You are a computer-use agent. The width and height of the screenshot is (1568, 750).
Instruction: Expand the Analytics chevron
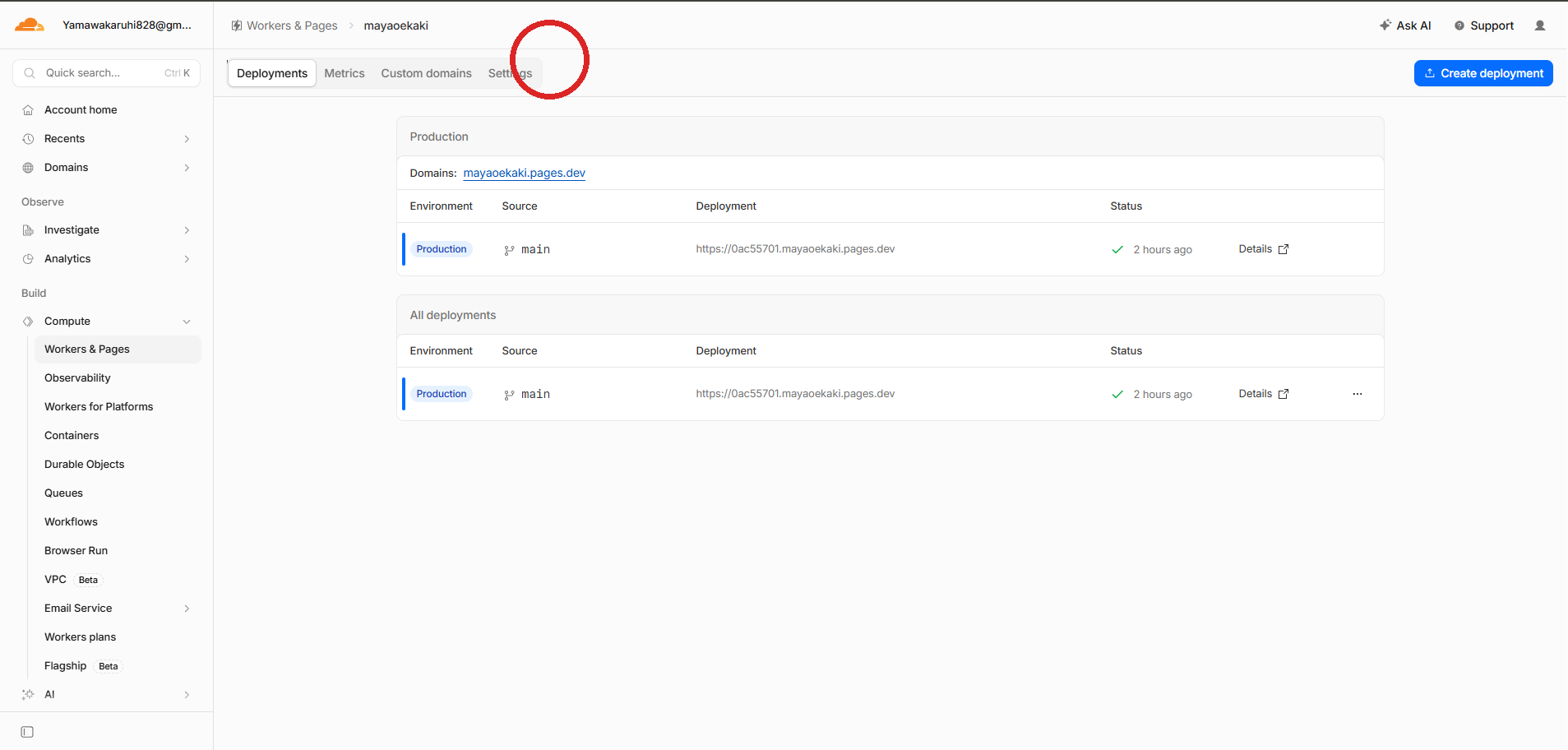(187, 259)
